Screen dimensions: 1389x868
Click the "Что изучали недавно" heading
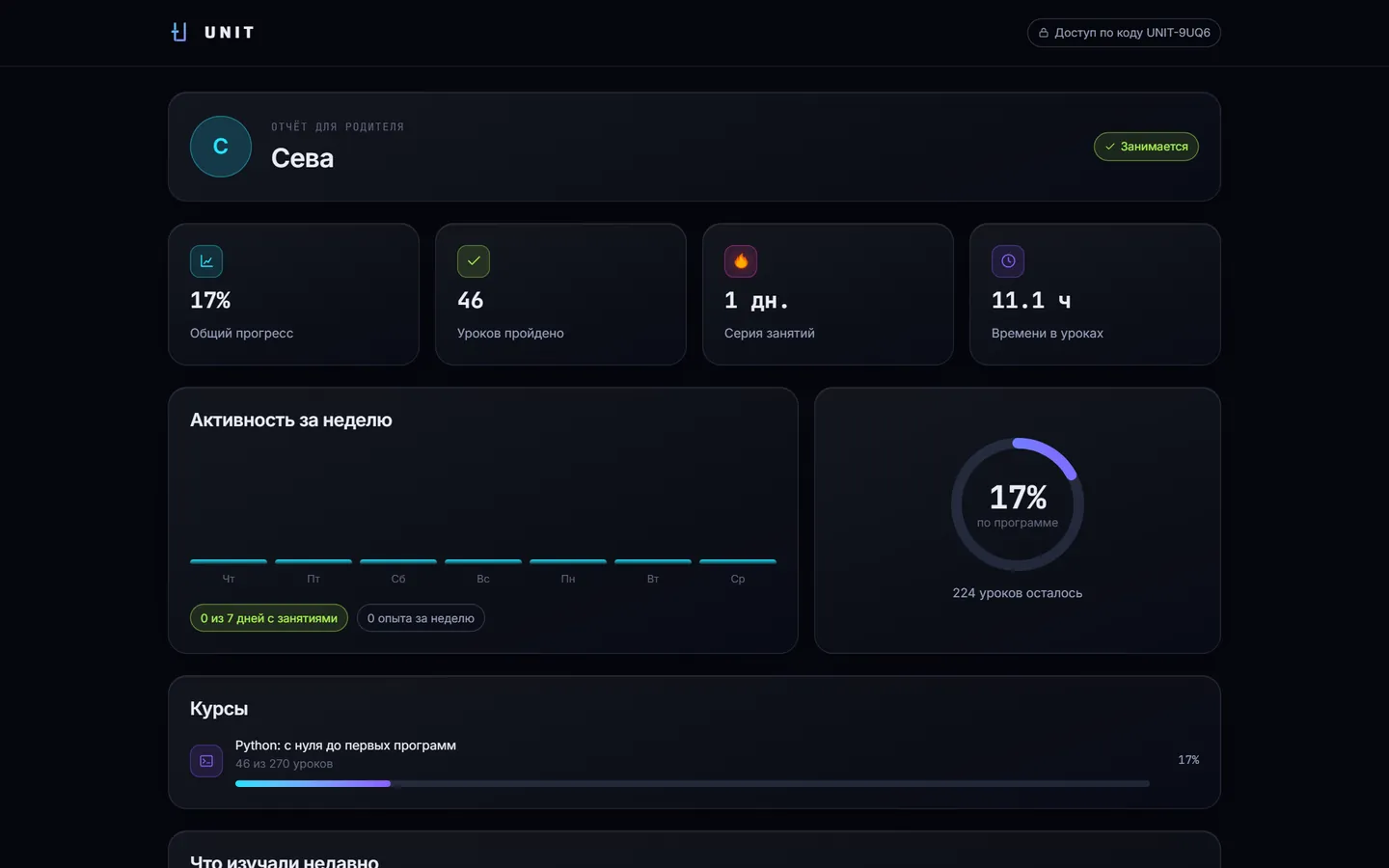point(285,861)
